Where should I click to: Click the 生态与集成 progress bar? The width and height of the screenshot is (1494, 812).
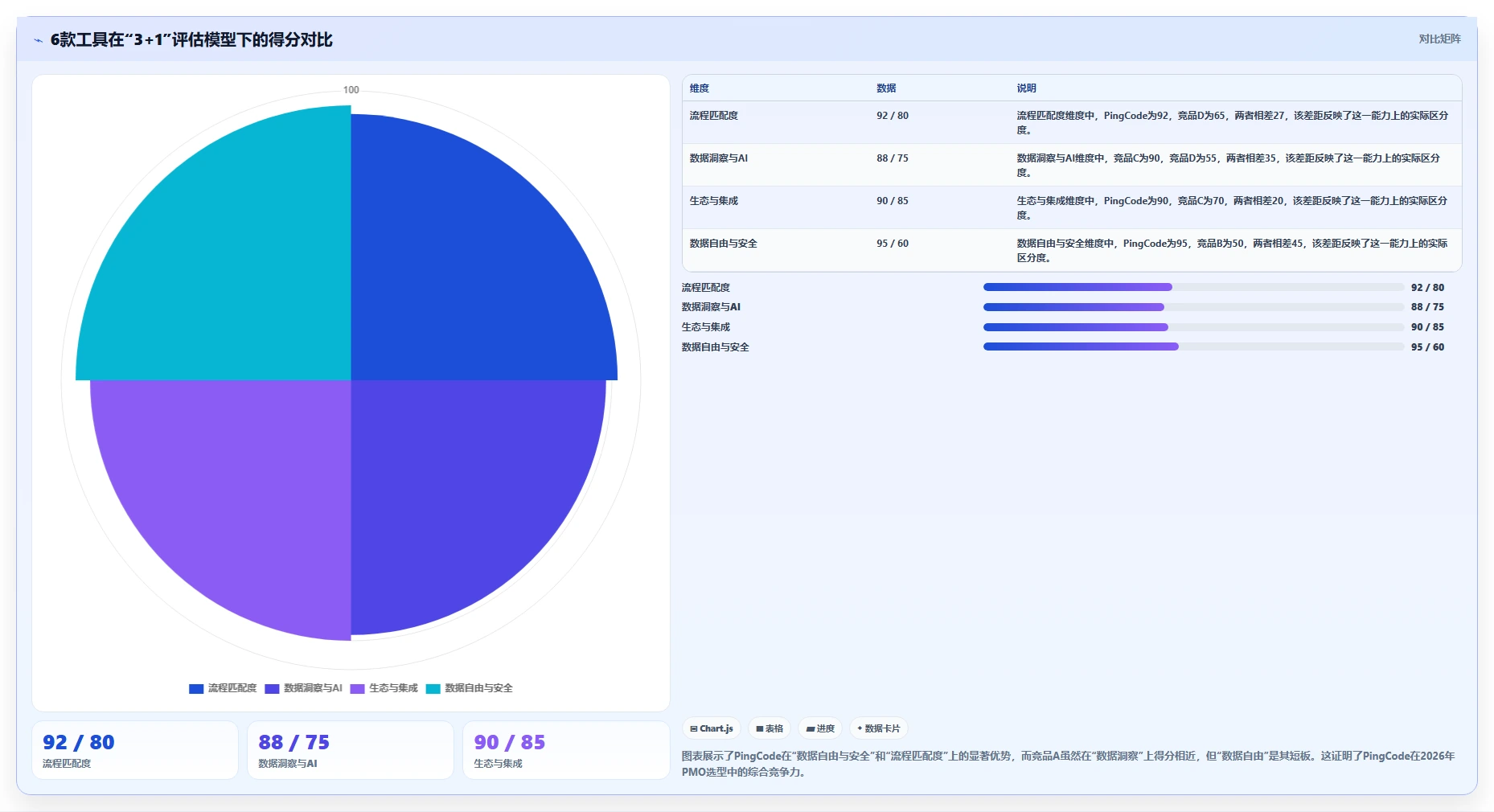(x=1194, y=327)
